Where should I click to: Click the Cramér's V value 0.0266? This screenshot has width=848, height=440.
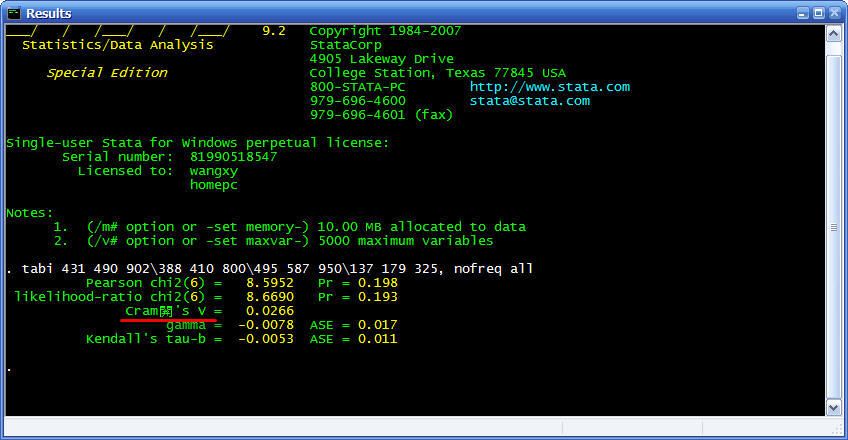(x=269, y=311)
